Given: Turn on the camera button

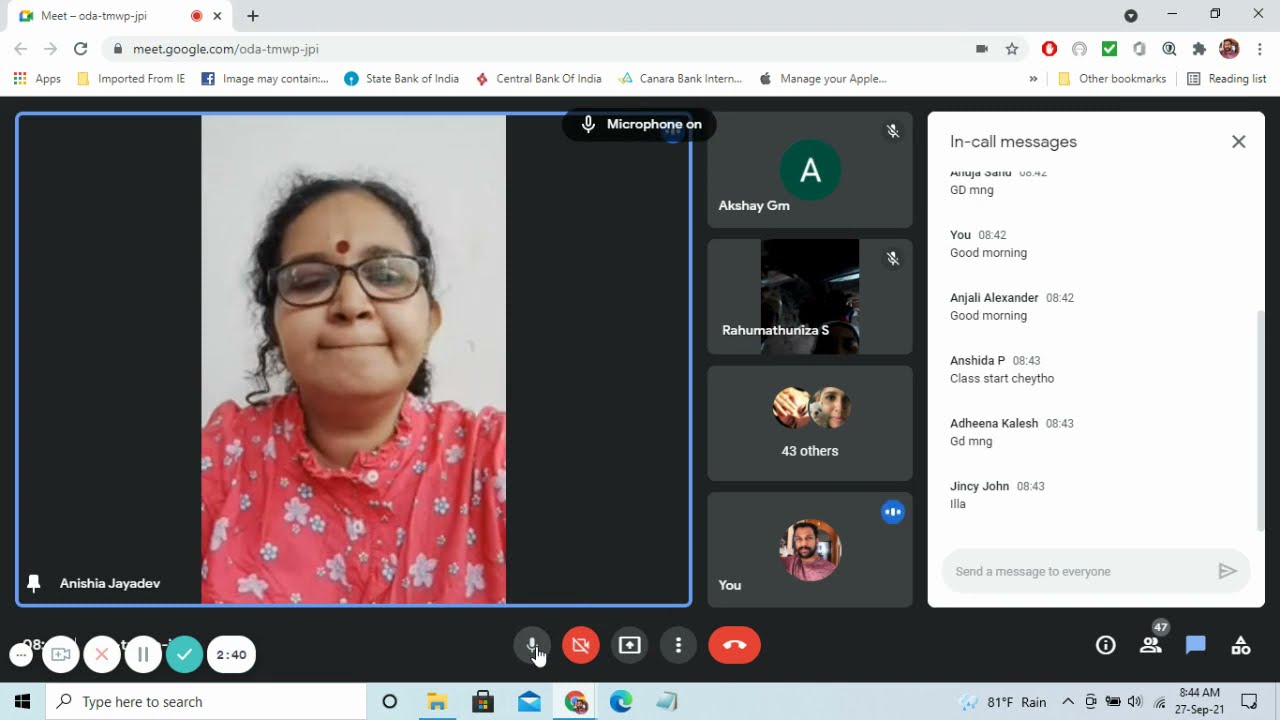Looking at the screenshot, I should [581, 645].
